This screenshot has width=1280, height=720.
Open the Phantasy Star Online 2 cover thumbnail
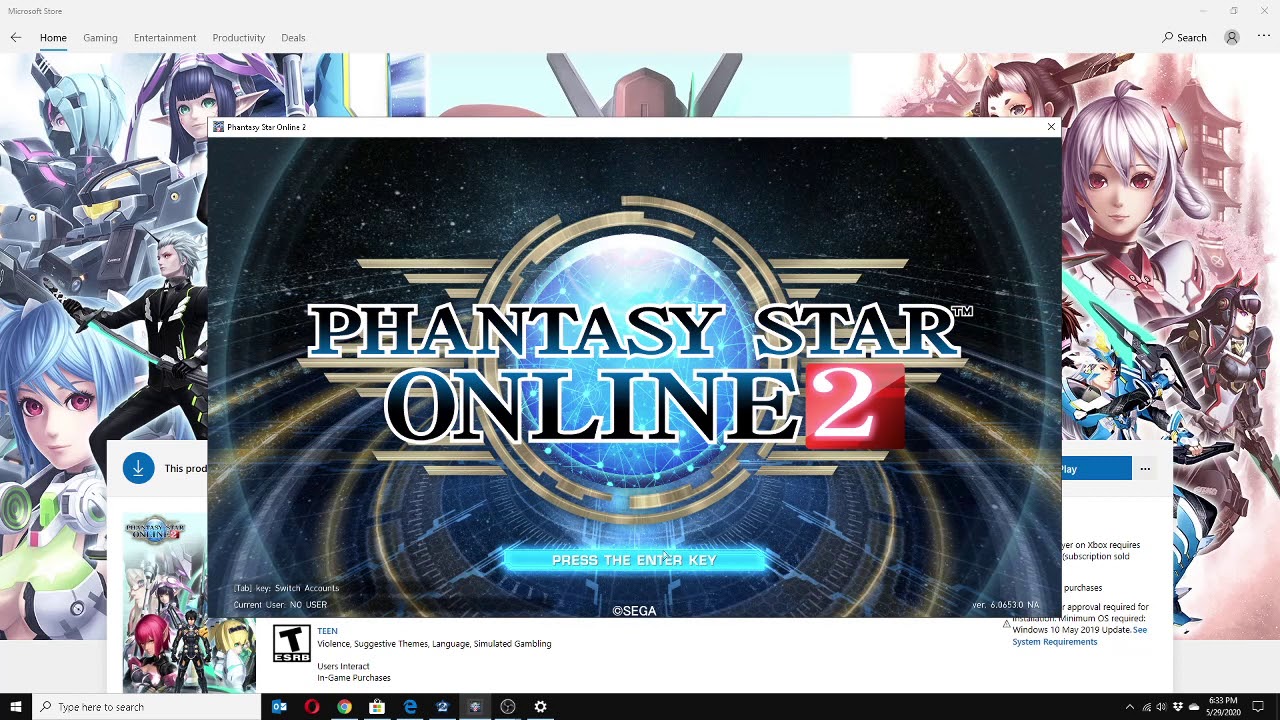click(x=165, y=603)
